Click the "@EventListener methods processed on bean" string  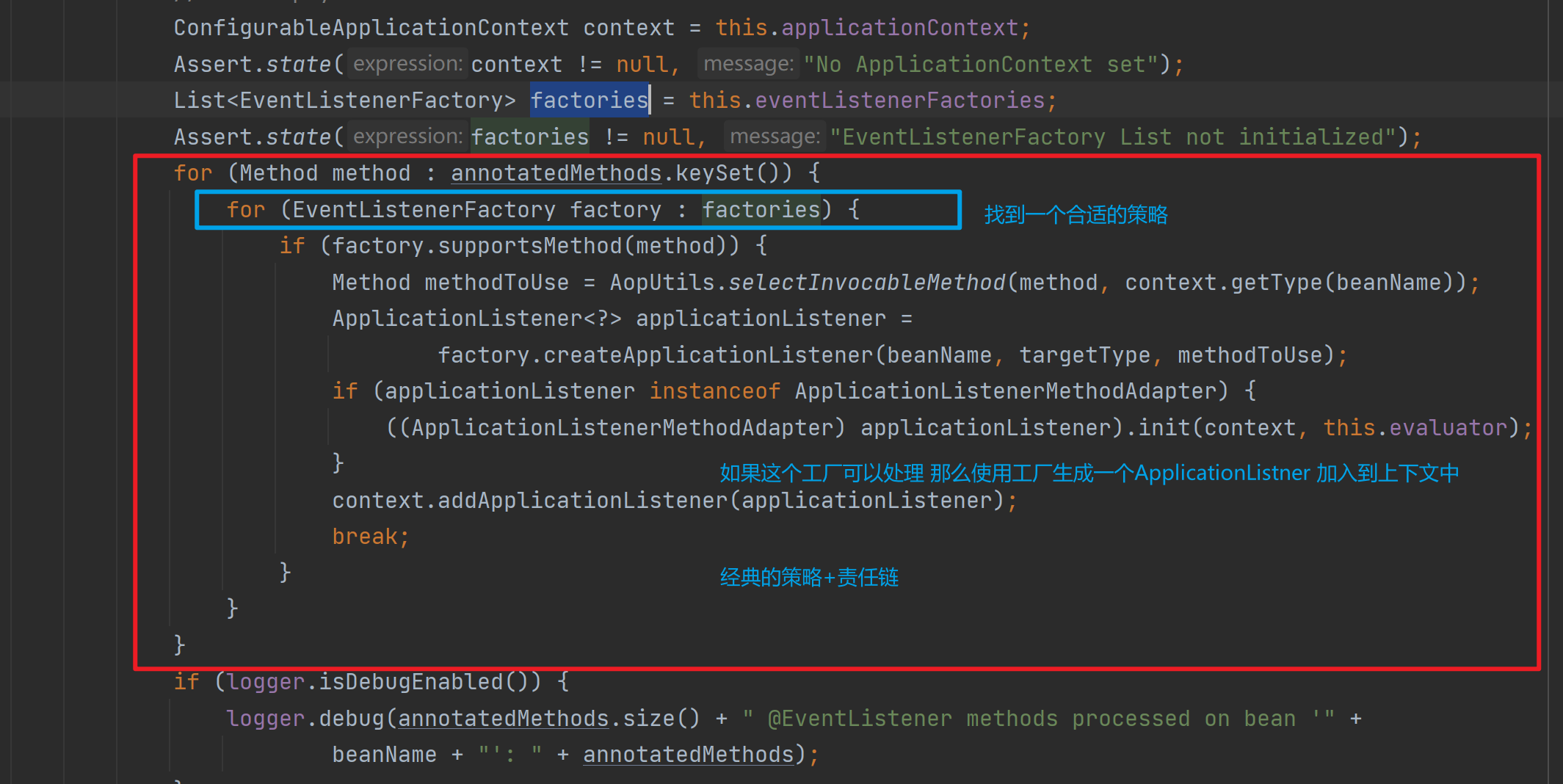(x=1039, y=719)
